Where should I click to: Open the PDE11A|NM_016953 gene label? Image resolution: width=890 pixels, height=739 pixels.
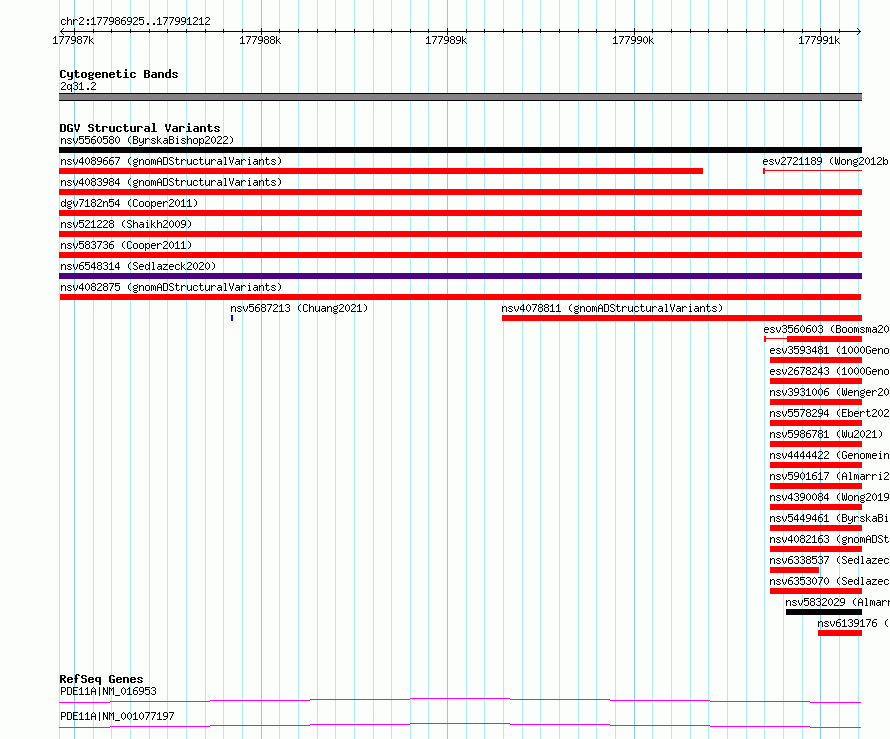[x=108, y=691]
